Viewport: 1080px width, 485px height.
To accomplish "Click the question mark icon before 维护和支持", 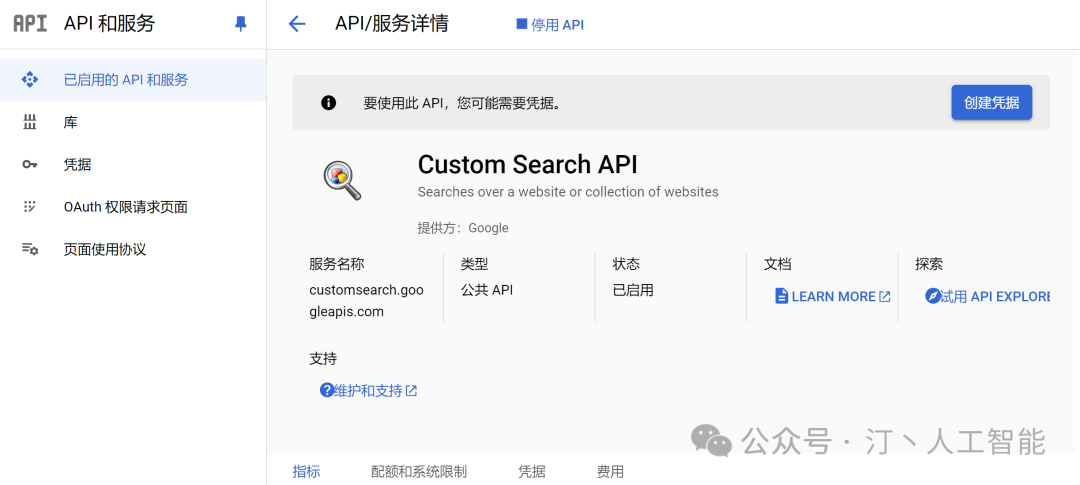I will [326, 391].
